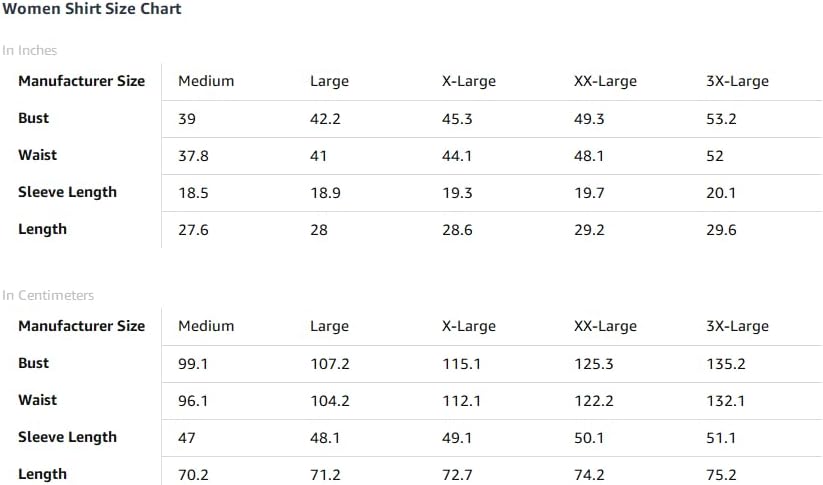823x485 pixels.
Task: Select the In Centimeters section label
Action: 48,295
